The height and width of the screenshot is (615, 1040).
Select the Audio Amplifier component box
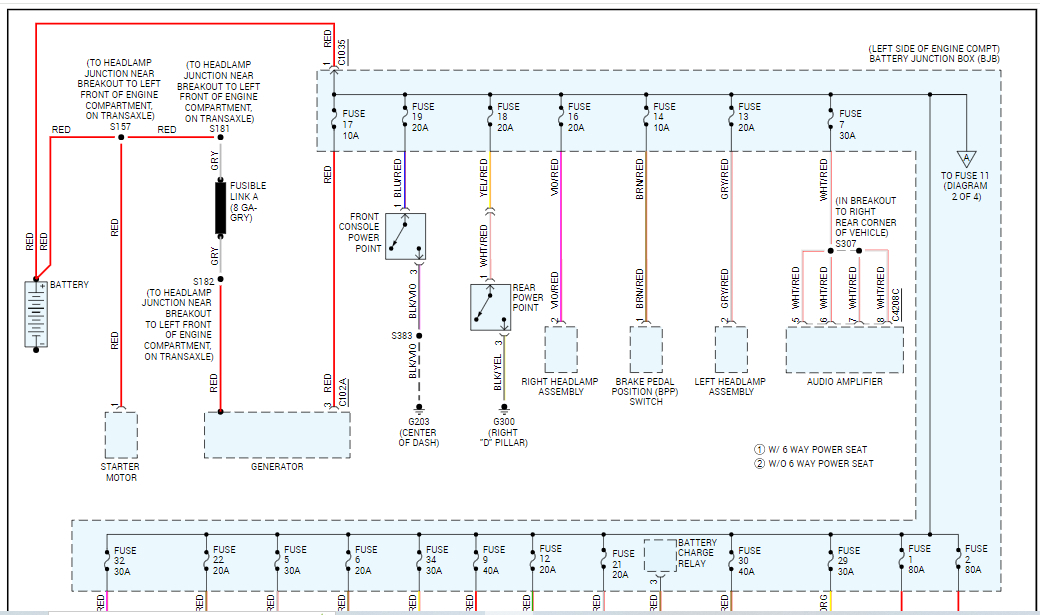tap(844, 349)
